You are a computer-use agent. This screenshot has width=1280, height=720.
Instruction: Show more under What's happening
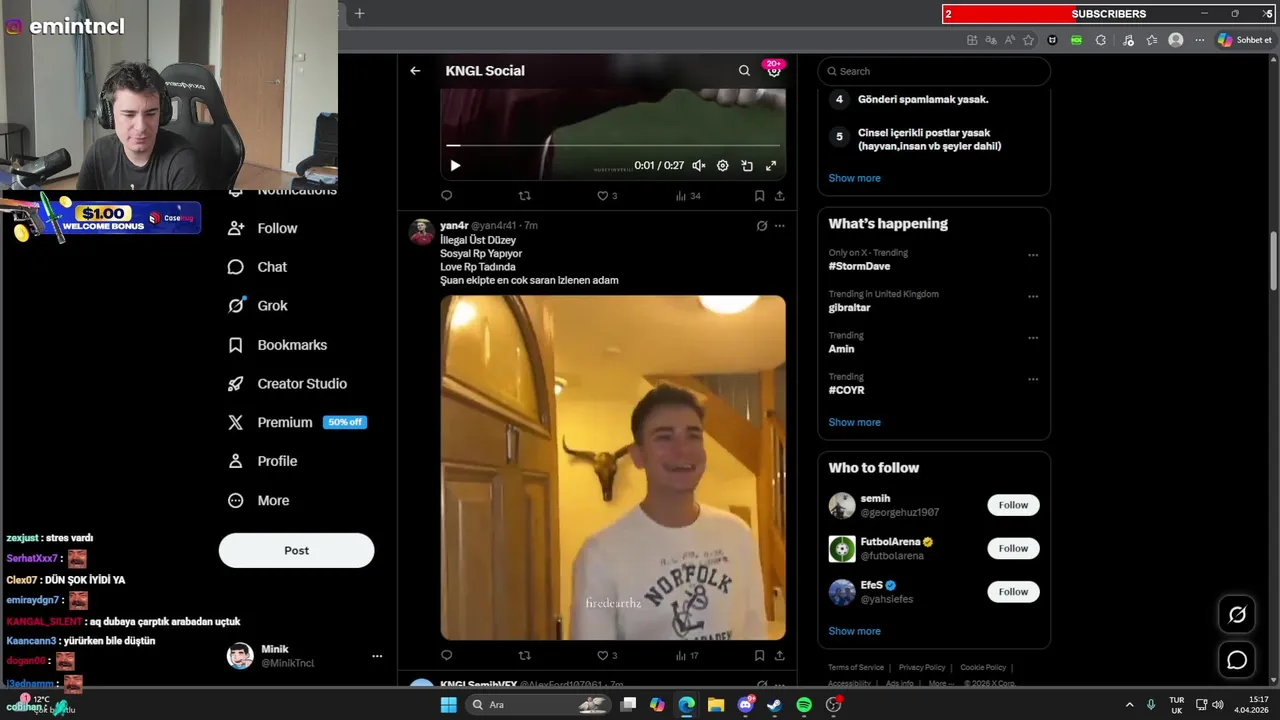[x=854, y=422]
